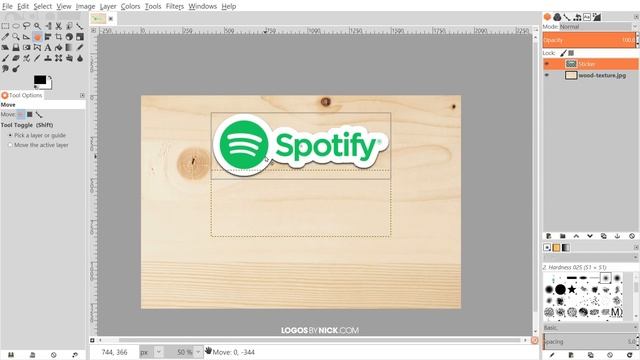Hide the Sticker layer

[x=547, y=64]
